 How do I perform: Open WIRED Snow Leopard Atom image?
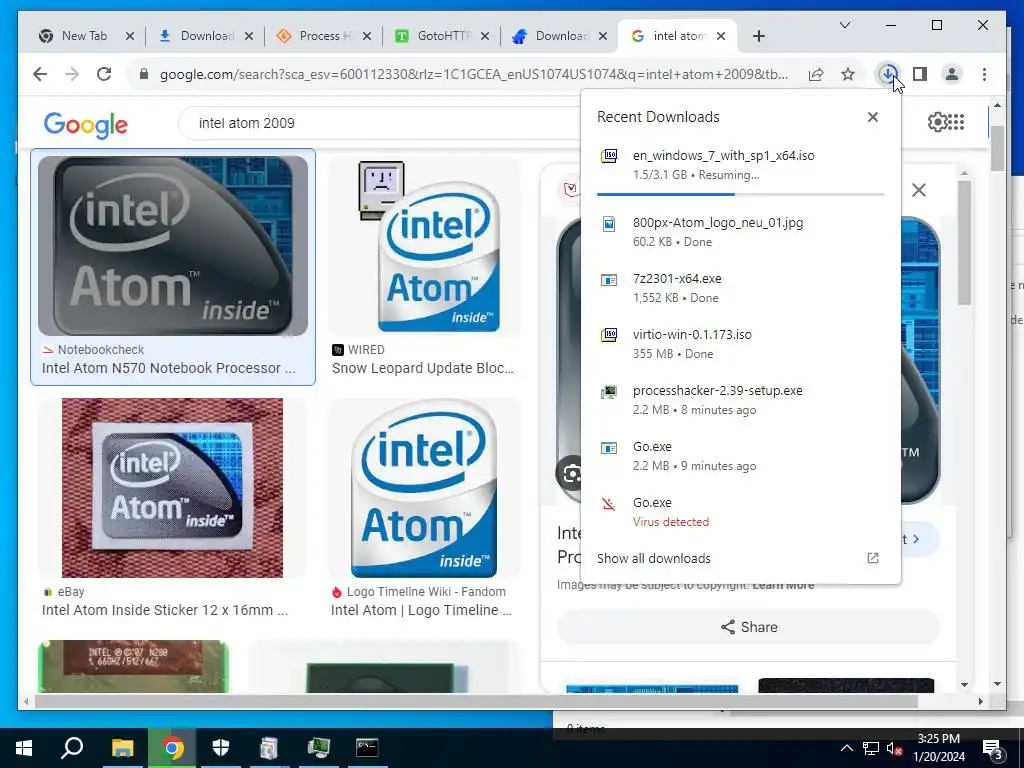click(424, 246)
